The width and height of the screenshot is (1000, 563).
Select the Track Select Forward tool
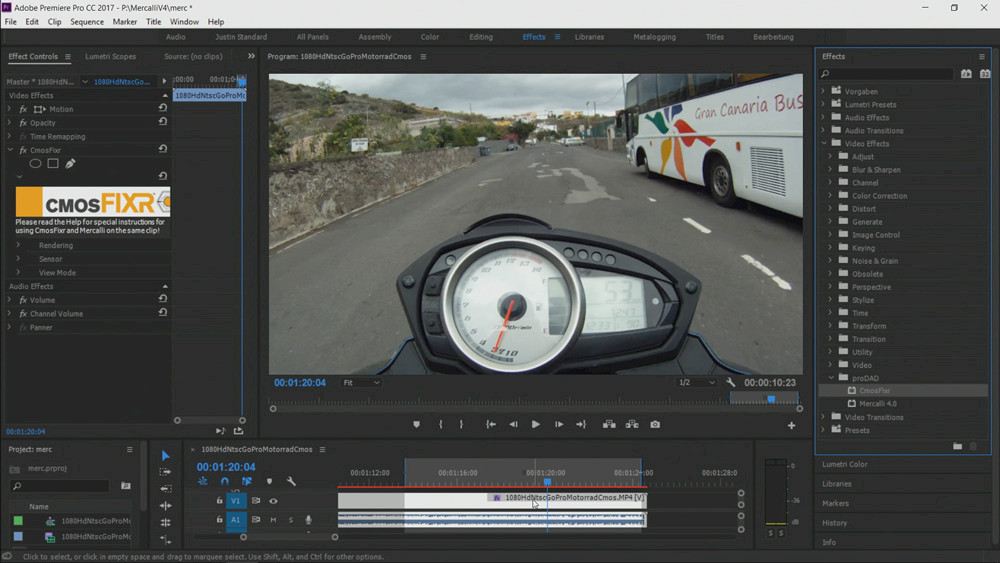tap(166, 472)
